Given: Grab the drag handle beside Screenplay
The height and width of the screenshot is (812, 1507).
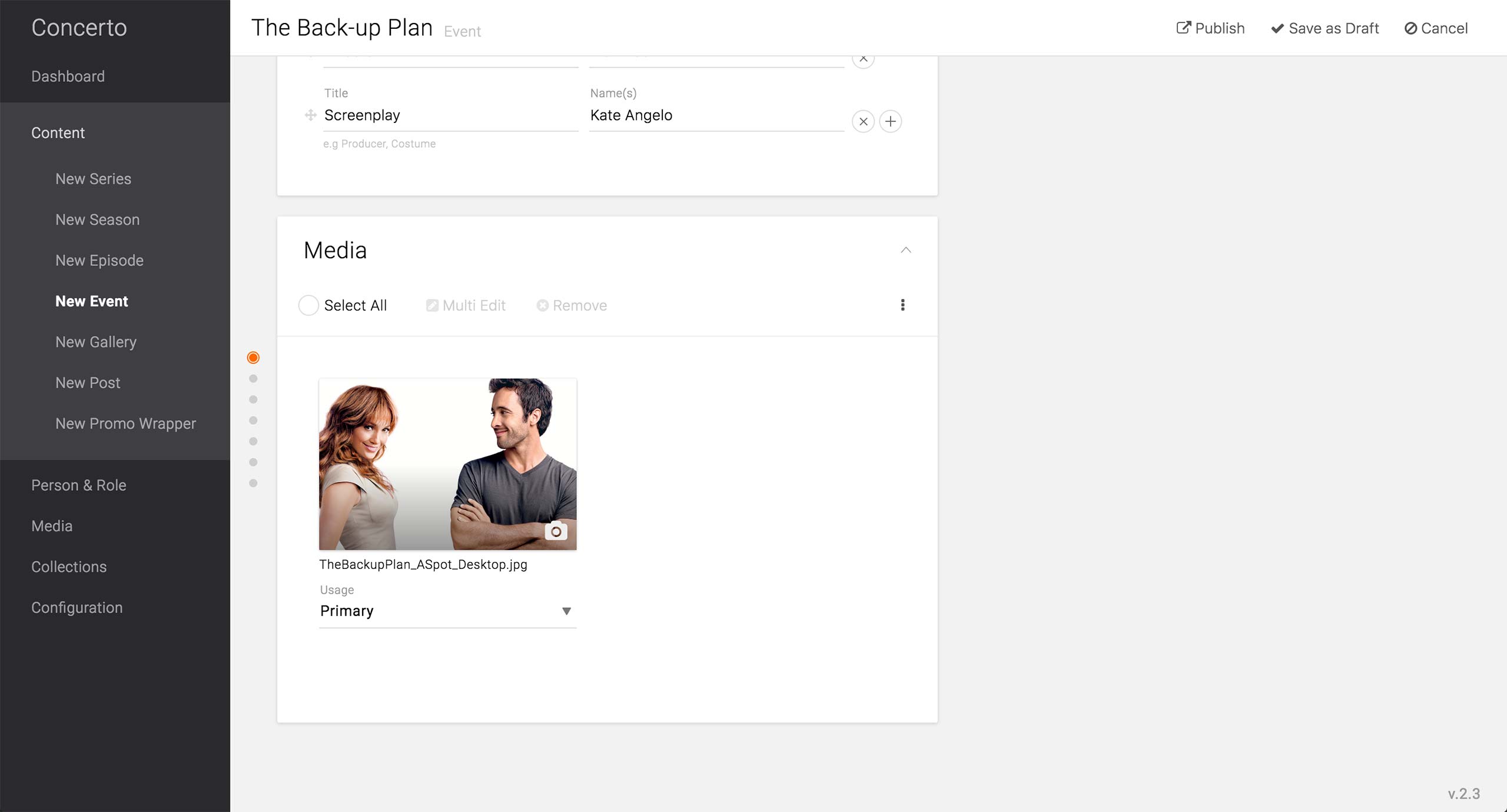Looking at the screenshot, I should tap(311, 115).
